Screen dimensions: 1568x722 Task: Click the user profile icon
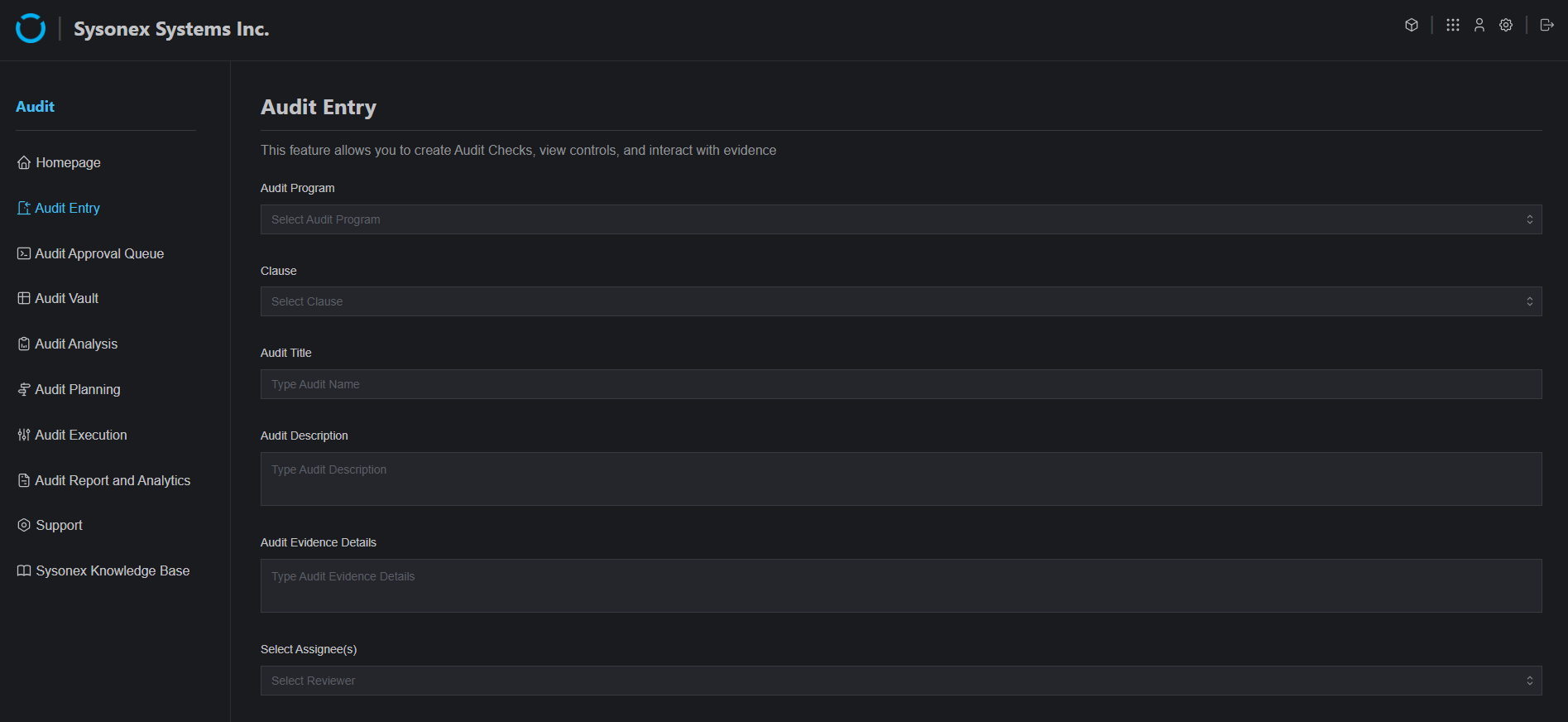[1479, 25]
